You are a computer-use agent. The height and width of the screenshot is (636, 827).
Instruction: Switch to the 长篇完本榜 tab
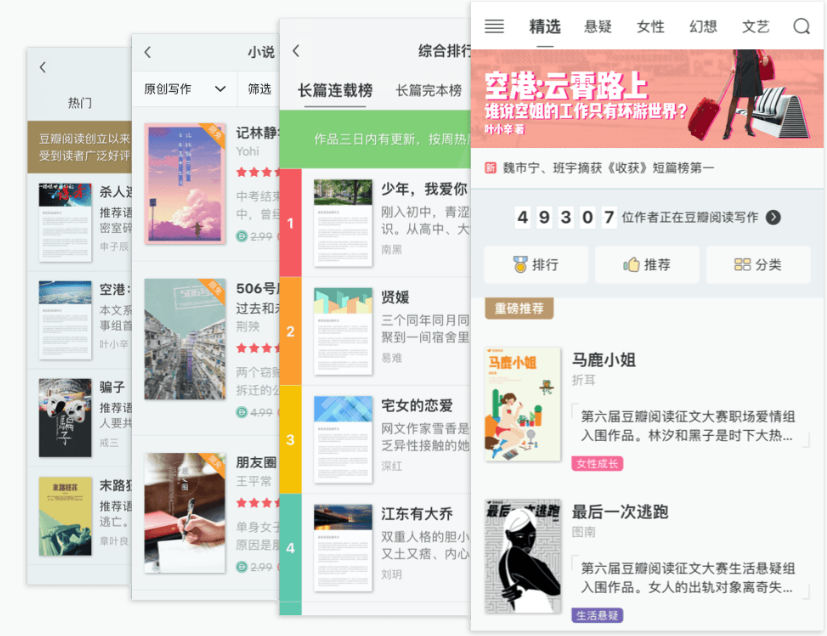[429, 90]
